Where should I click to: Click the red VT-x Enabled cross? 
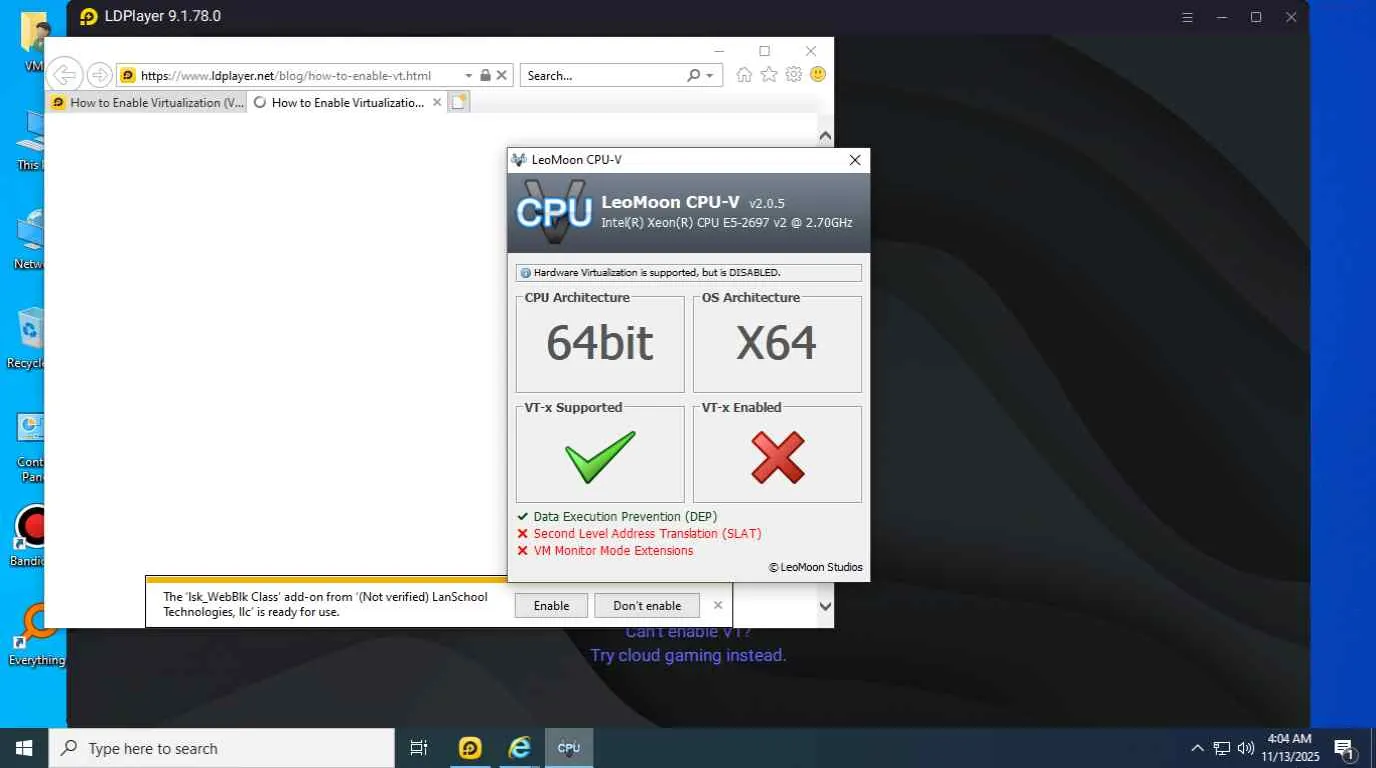[x=778, y=457]
